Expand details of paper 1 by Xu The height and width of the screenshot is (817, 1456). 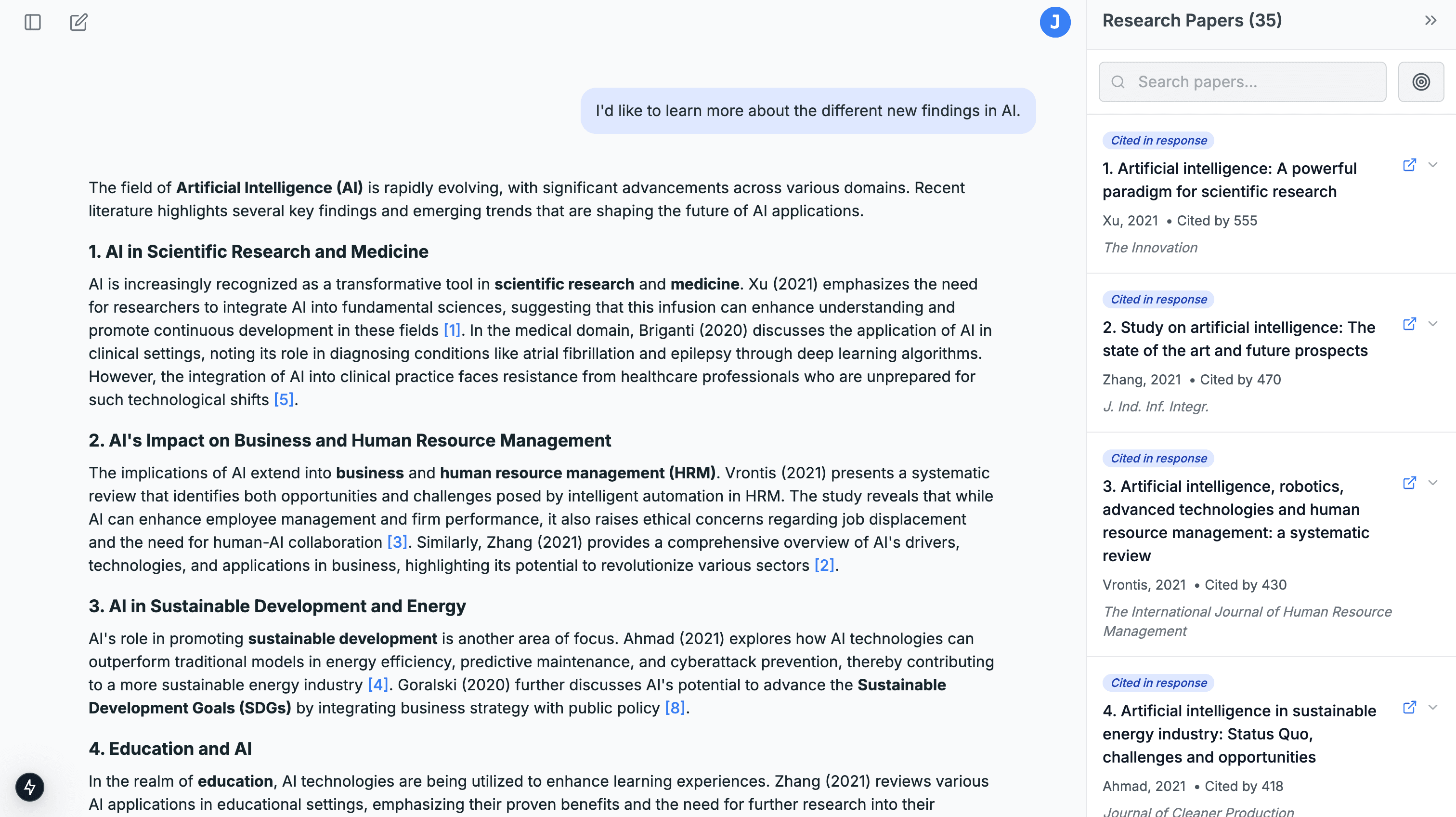point(1433,165)
